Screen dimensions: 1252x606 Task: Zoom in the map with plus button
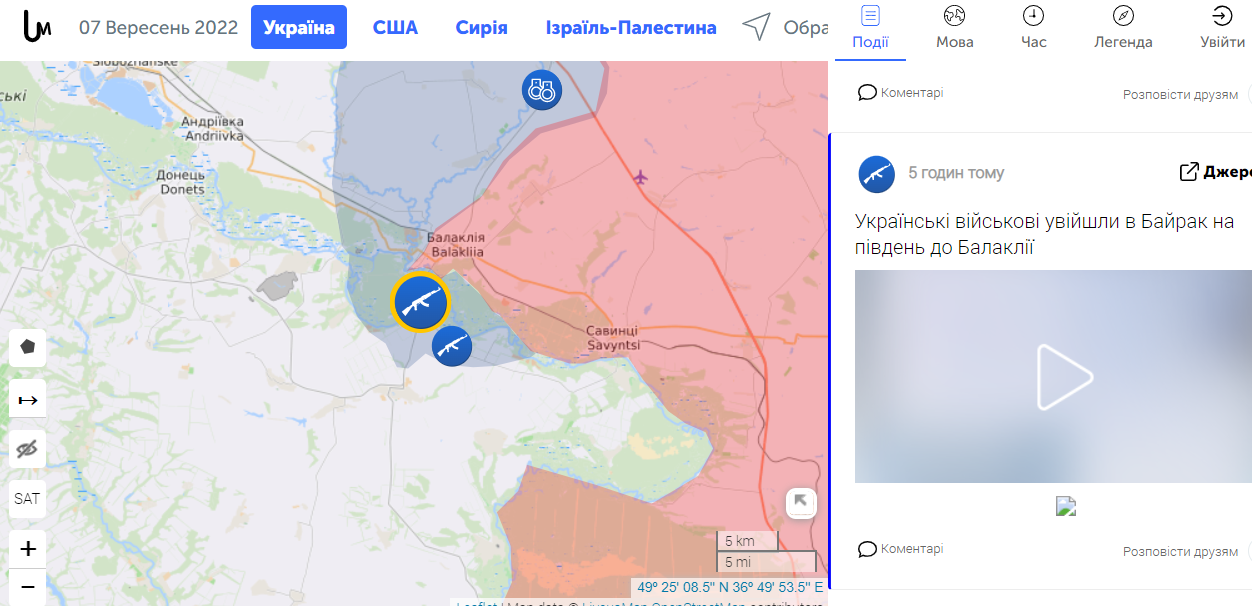(x=28, y=548)
